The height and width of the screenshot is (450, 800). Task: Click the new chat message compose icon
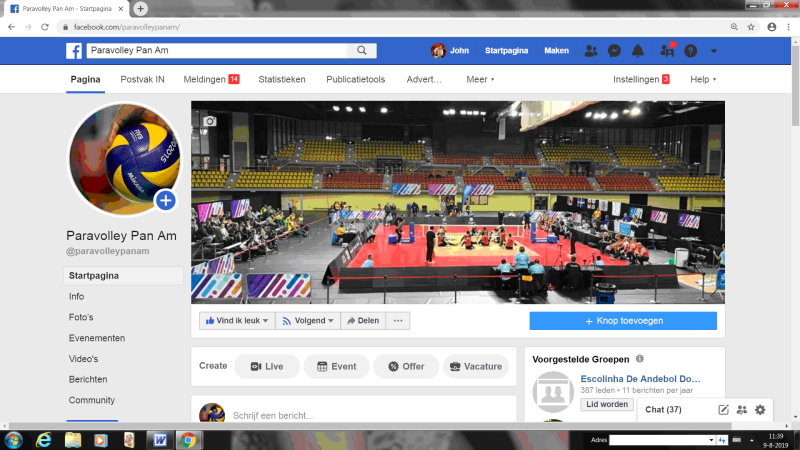click(723, 410)
